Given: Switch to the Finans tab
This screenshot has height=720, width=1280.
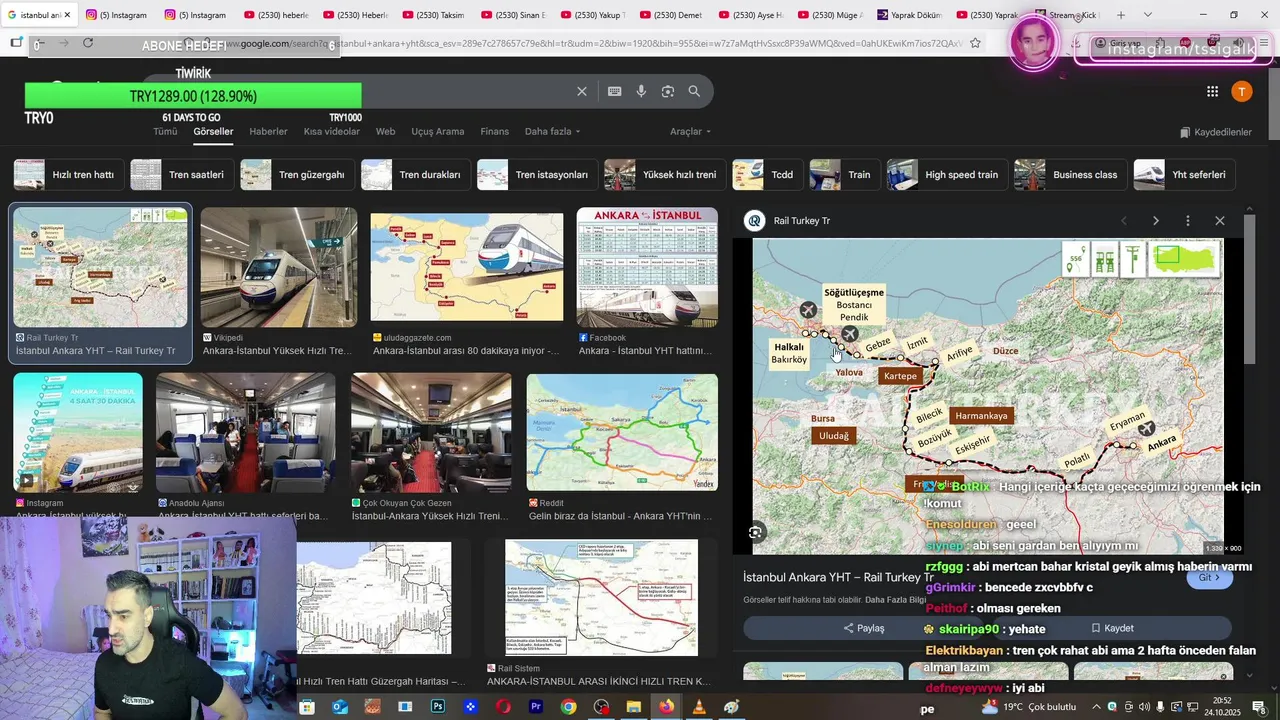Looking at the screenshot, I should click(494, 131).
